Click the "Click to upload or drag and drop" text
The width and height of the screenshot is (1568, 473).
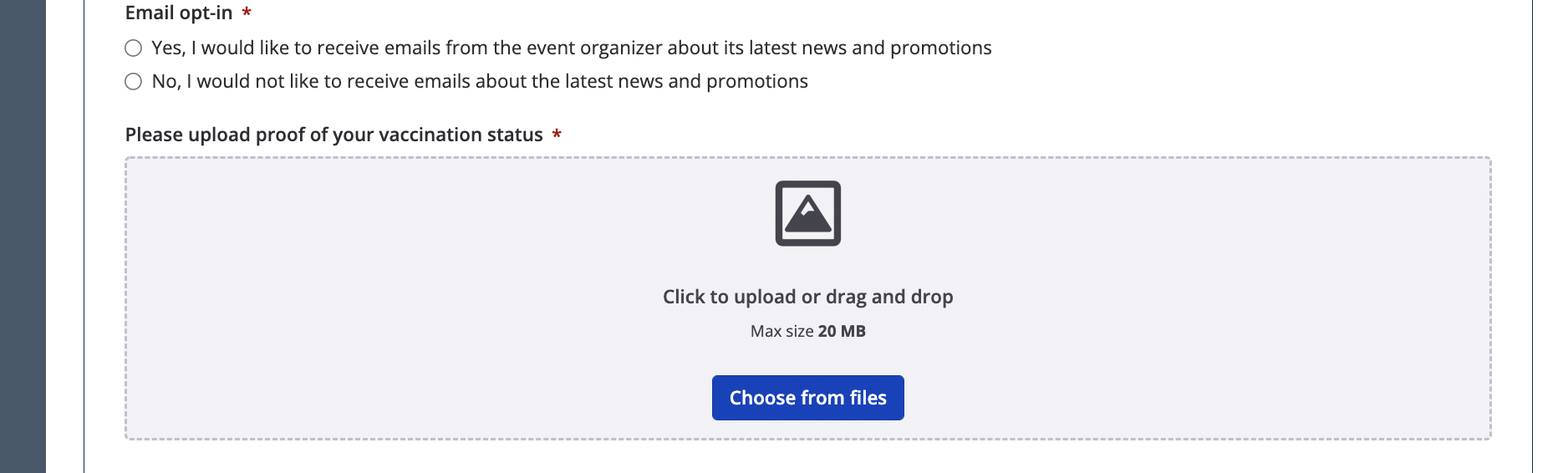tap(807, 297)
